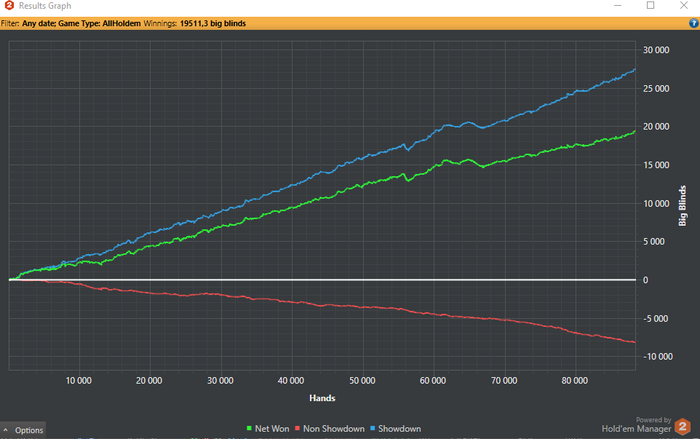
Task: Click the Hold'em Manager app icon in title bar
Action: pyautogui.click(x=9, y=5)
